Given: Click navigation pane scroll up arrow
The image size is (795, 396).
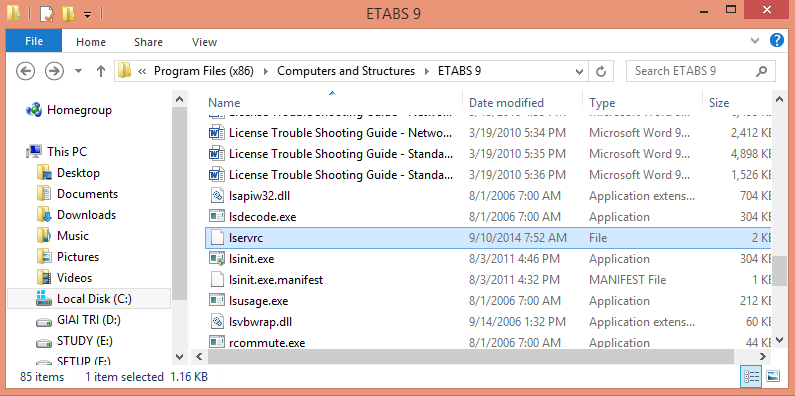Looking at the screenshot, I should [179, 99].
